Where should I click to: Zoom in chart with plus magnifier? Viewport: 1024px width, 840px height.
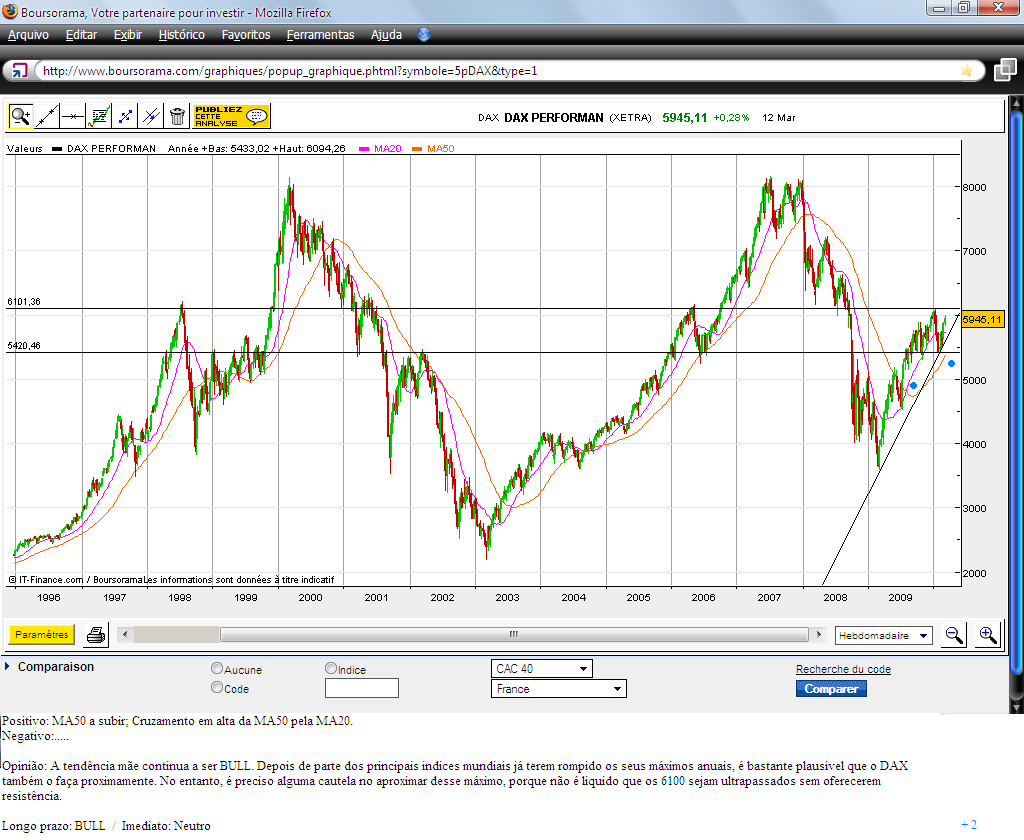987,635
